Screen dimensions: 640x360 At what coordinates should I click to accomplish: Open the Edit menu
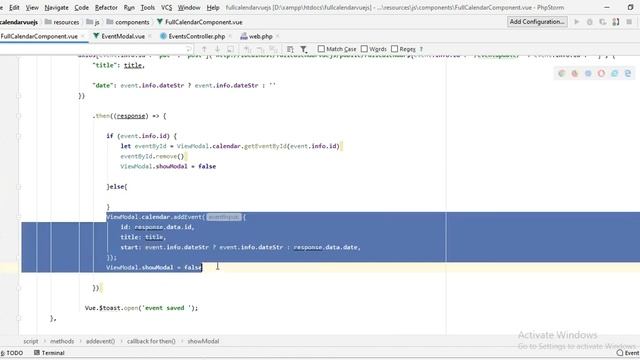coord(14,7)
